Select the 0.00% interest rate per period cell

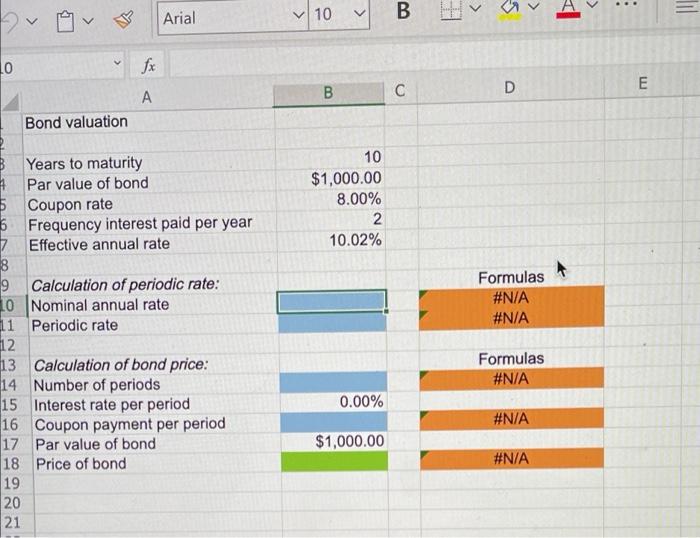(333, 402)
